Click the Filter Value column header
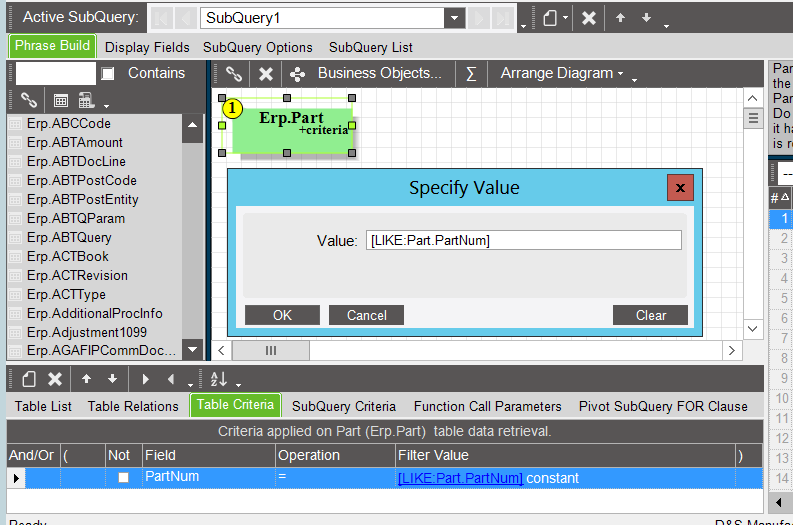This screenshot has height=525, width=793. [x=565, y=455]
